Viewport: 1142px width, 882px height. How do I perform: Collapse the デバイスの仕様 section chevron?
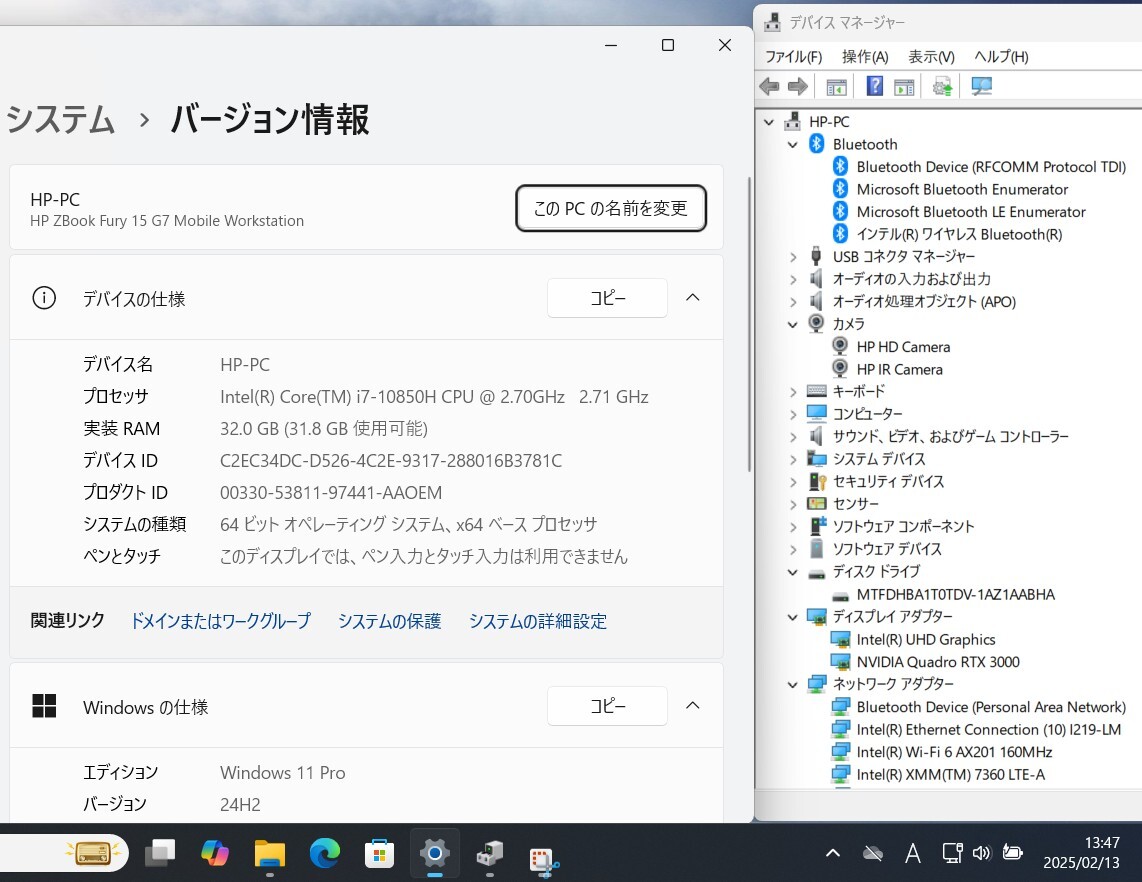click(692, 298)
